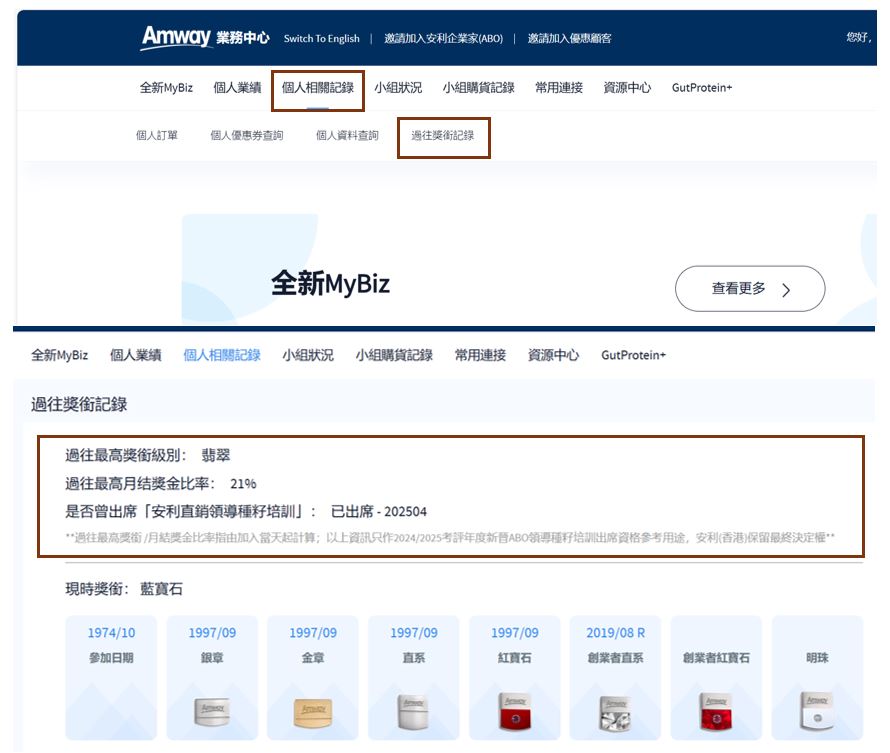Viewport: 890px width, 753px height.
Task: Click the 翡翠 highest award value
Action: coord(216,456)
